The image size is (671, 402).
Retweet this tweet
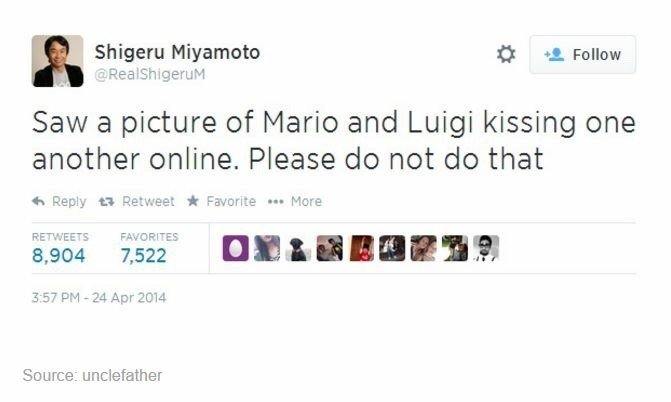tap(138, 201)
